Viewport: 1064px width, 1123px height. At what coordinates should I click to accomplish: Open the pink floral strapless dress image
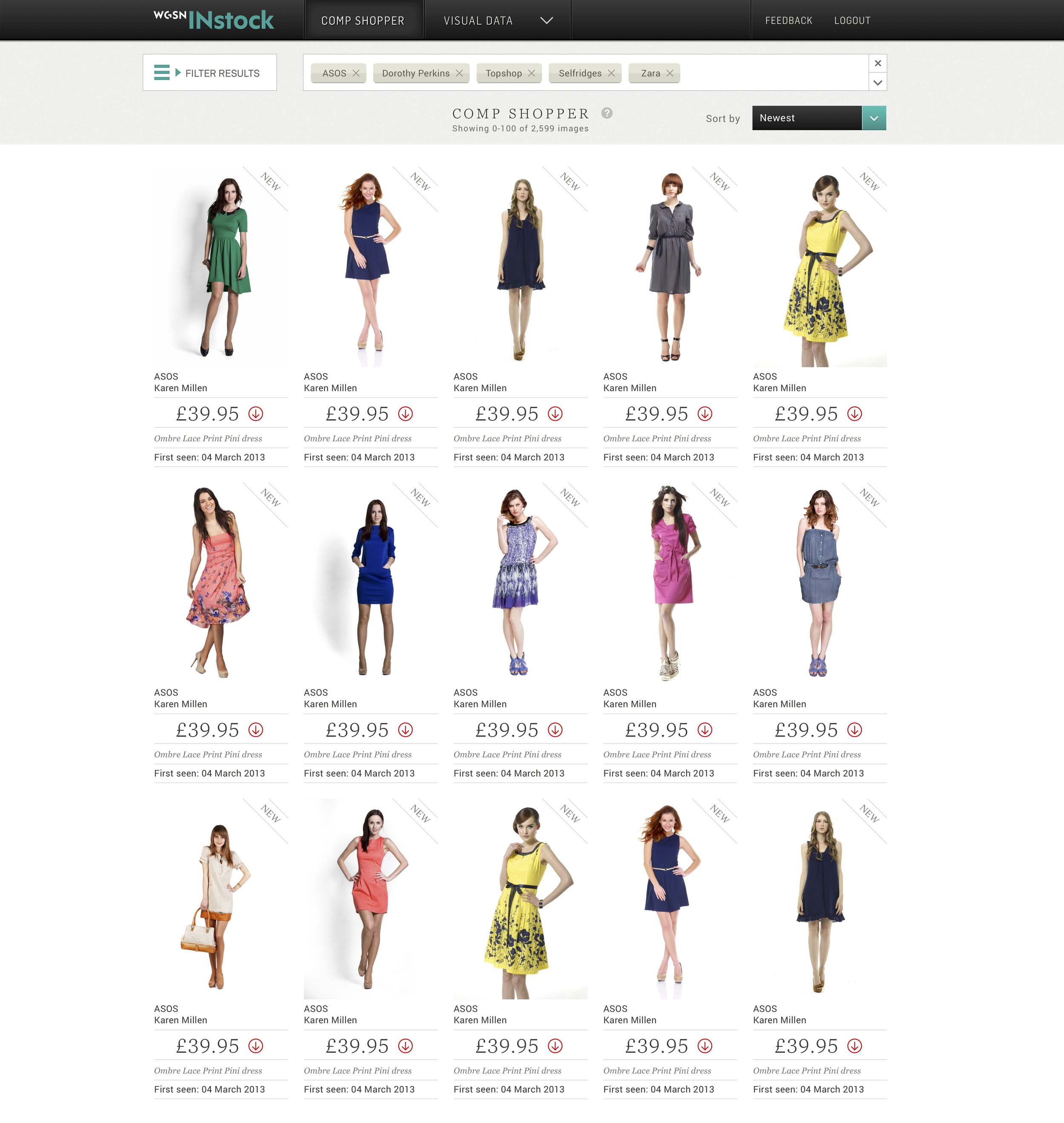pos(221,583)
